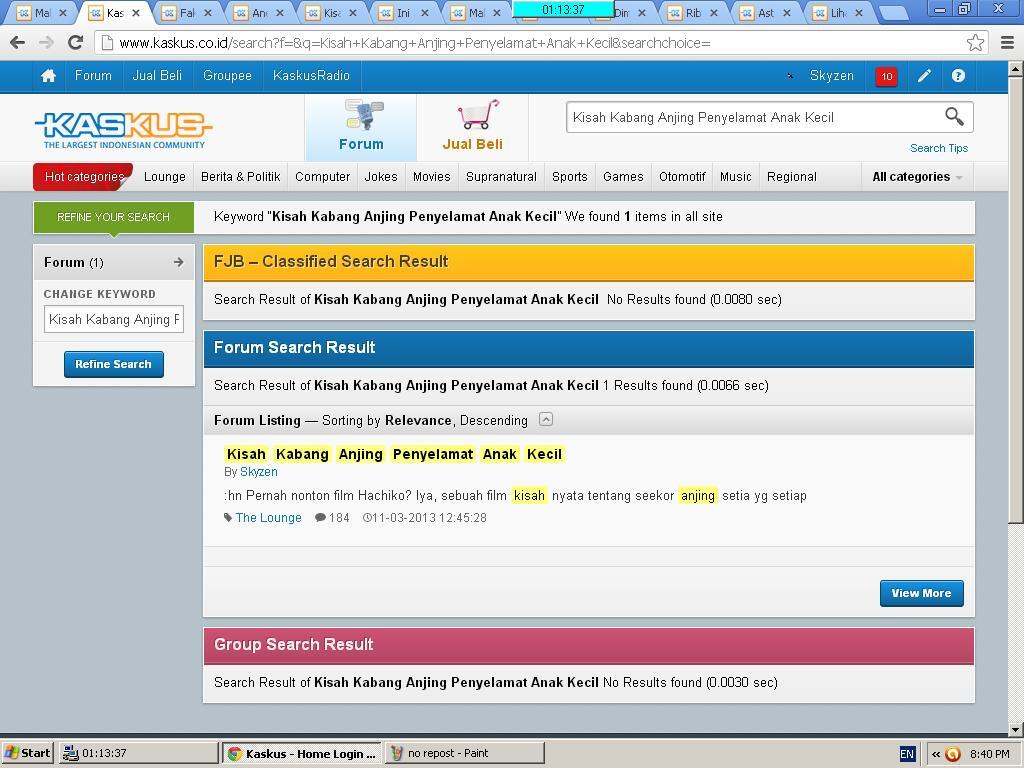This screenshot has height=768, width=1024.
Task: Open the notifications badge showing 10
Action: [x=886, y=76]
